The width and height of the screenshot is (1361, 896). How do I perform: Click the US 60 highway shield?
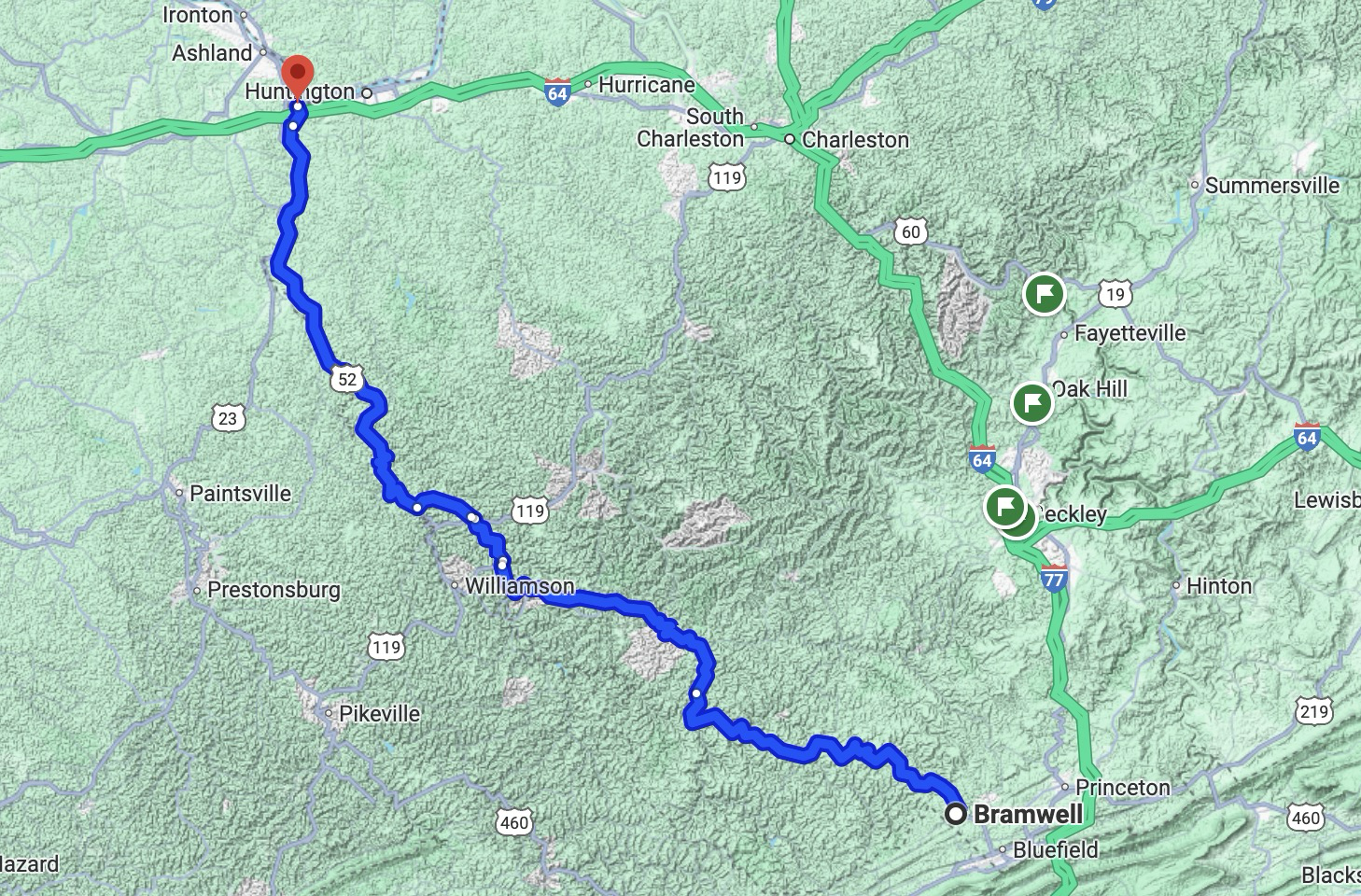point(911,232)
